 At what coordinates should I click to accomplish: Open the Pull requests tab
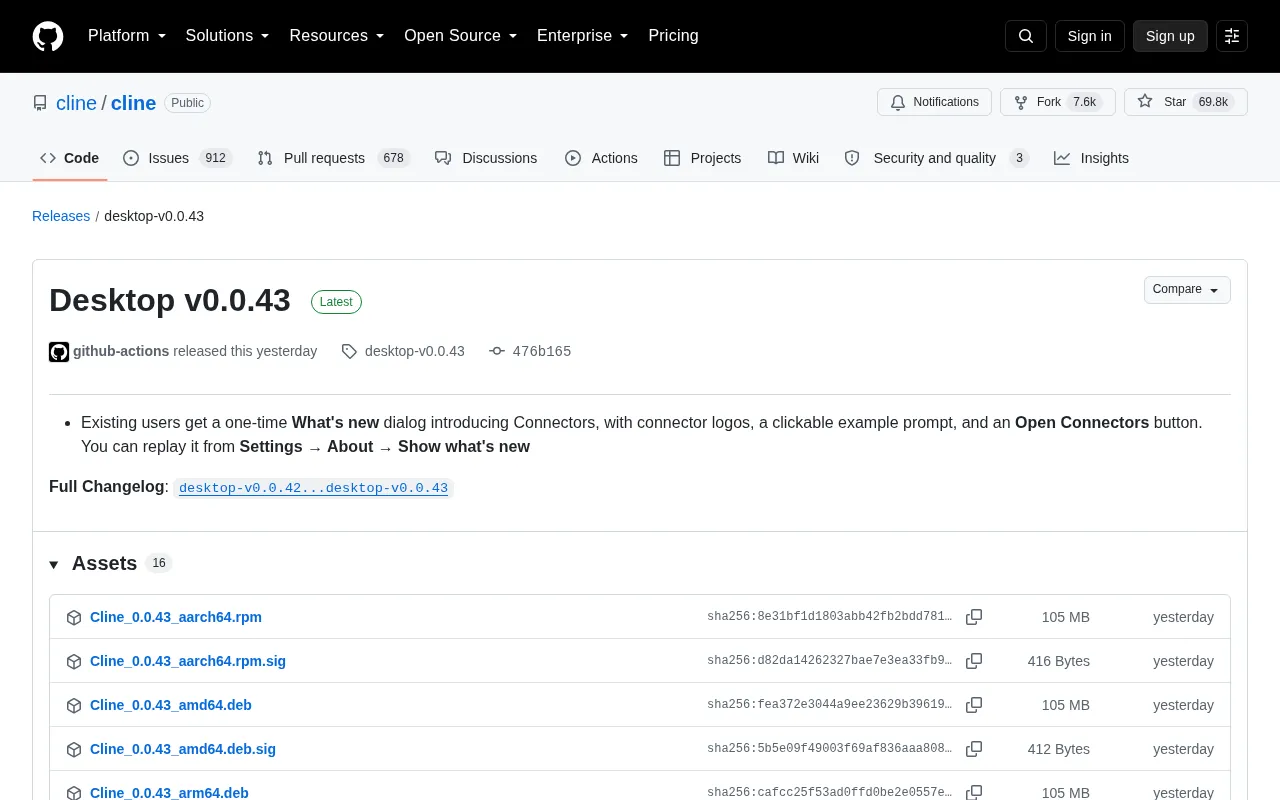[x=334, y=158]
